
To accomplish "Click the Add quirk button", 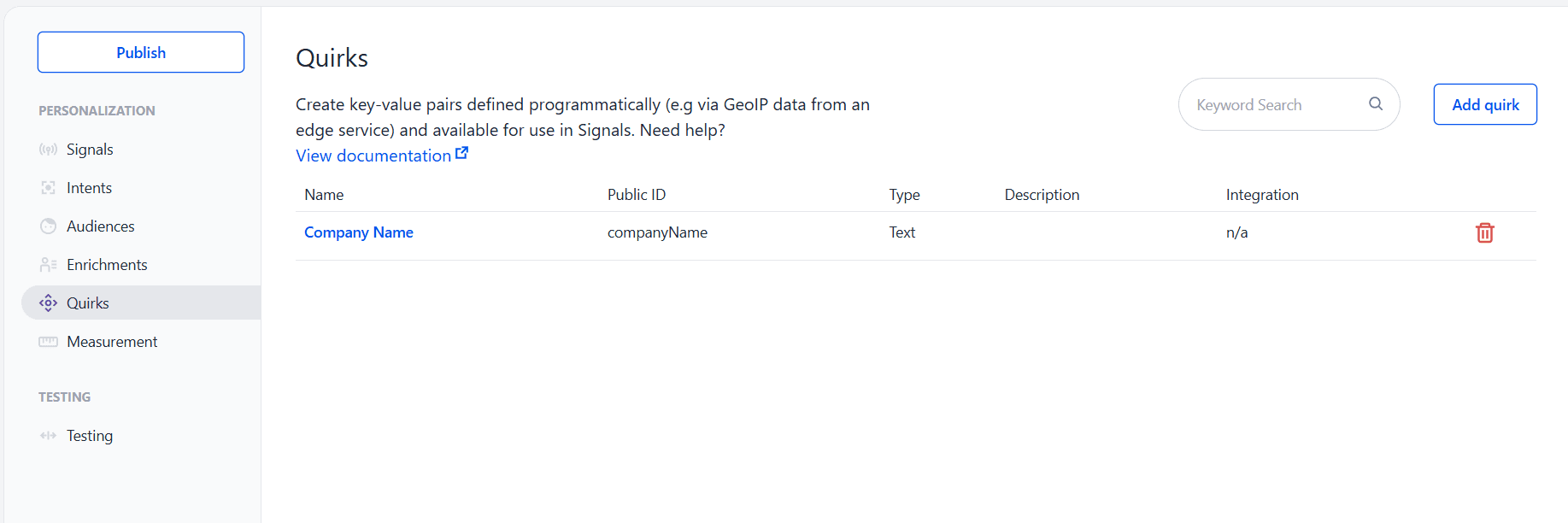I will (x=1485, y=104).
